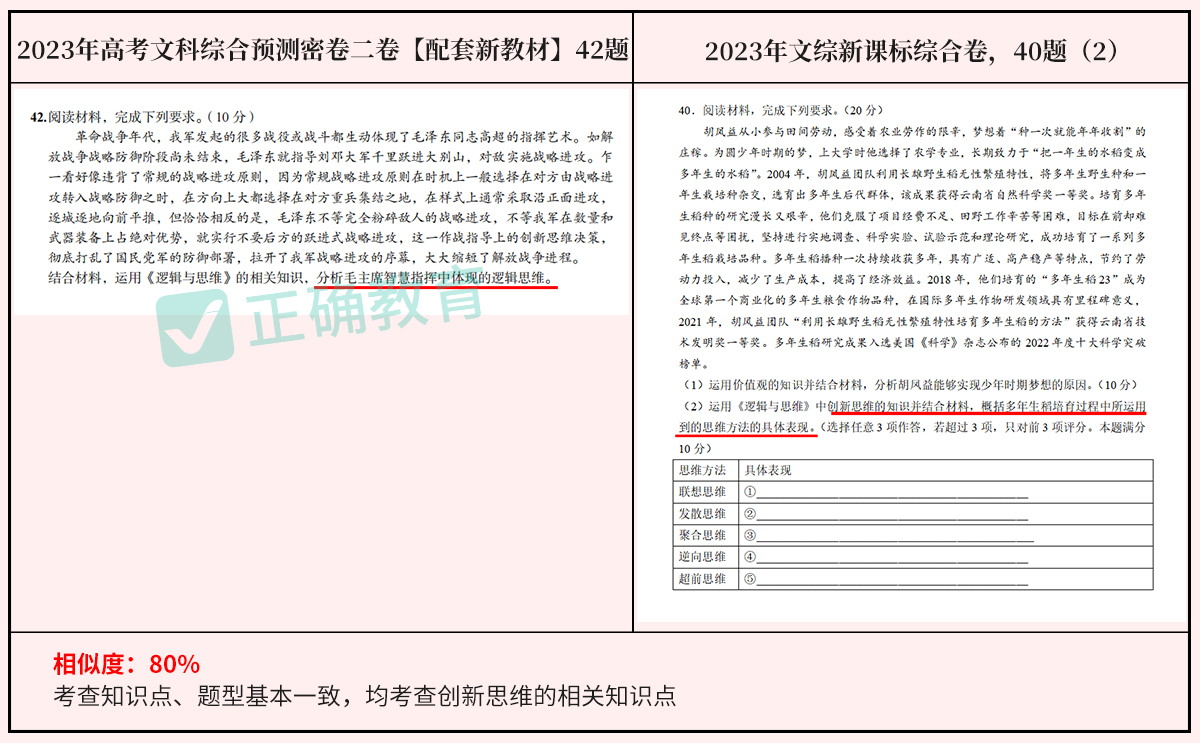Select the "发散思维" table cell

click(x=706, y=514)
